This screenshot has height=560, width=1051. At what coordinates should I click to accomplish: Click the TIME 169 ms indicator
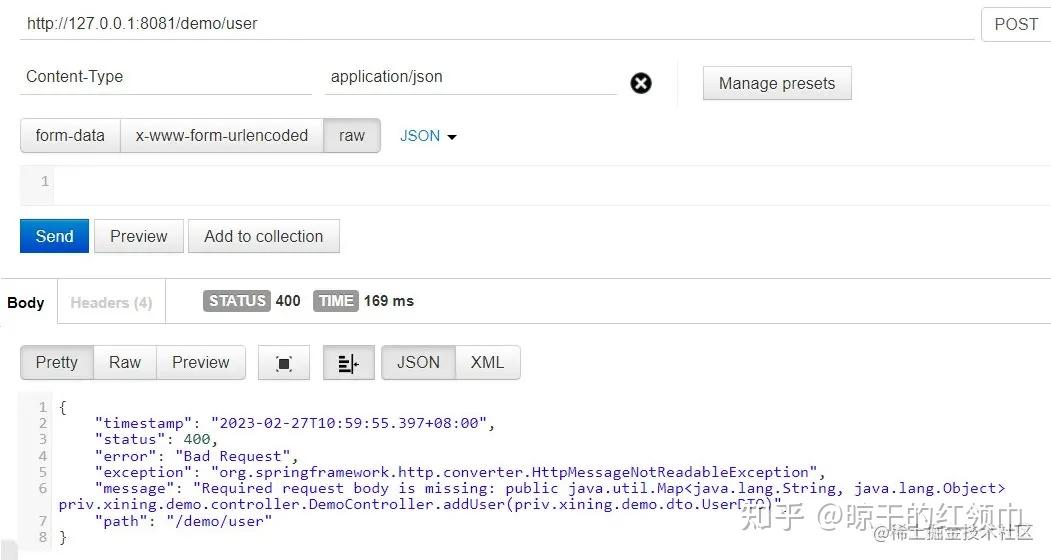[x=363, y=301]
